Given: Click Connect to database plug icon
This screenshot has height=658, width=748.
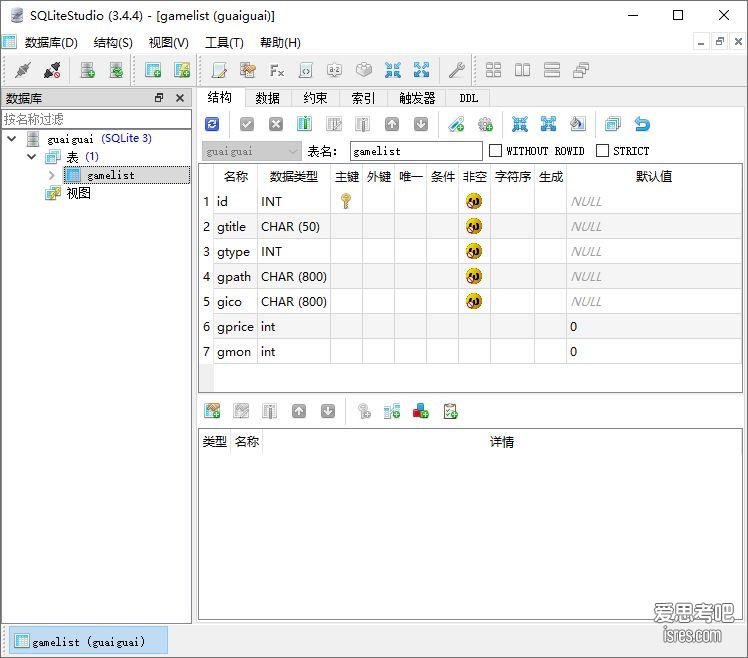Looking at the screenshot, I should tap(22, 70).
